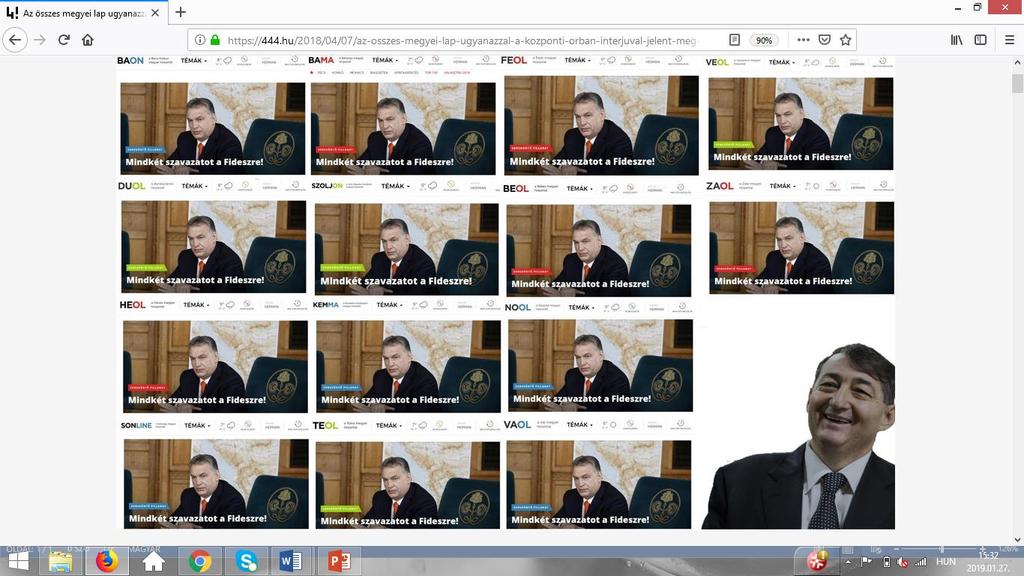This screenshot has width=1024, height=576.
Task: Expand the TÉMÁK dropdown beside BAON logo
Action: tap(193, 61)
